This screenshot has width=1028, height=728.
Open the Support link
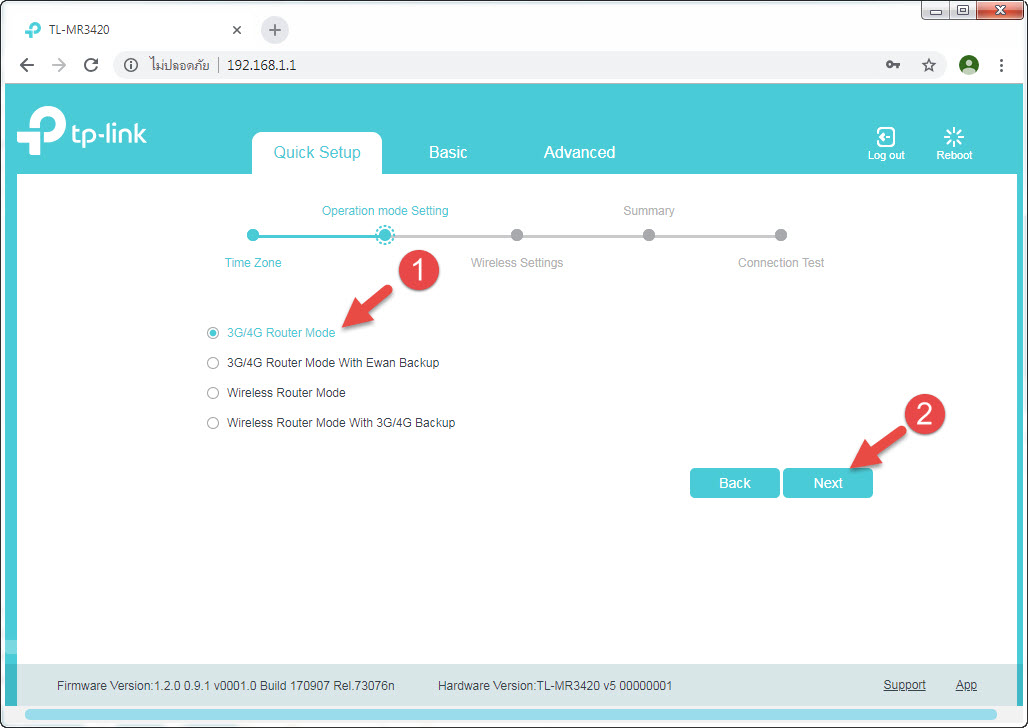coord(904,685)
